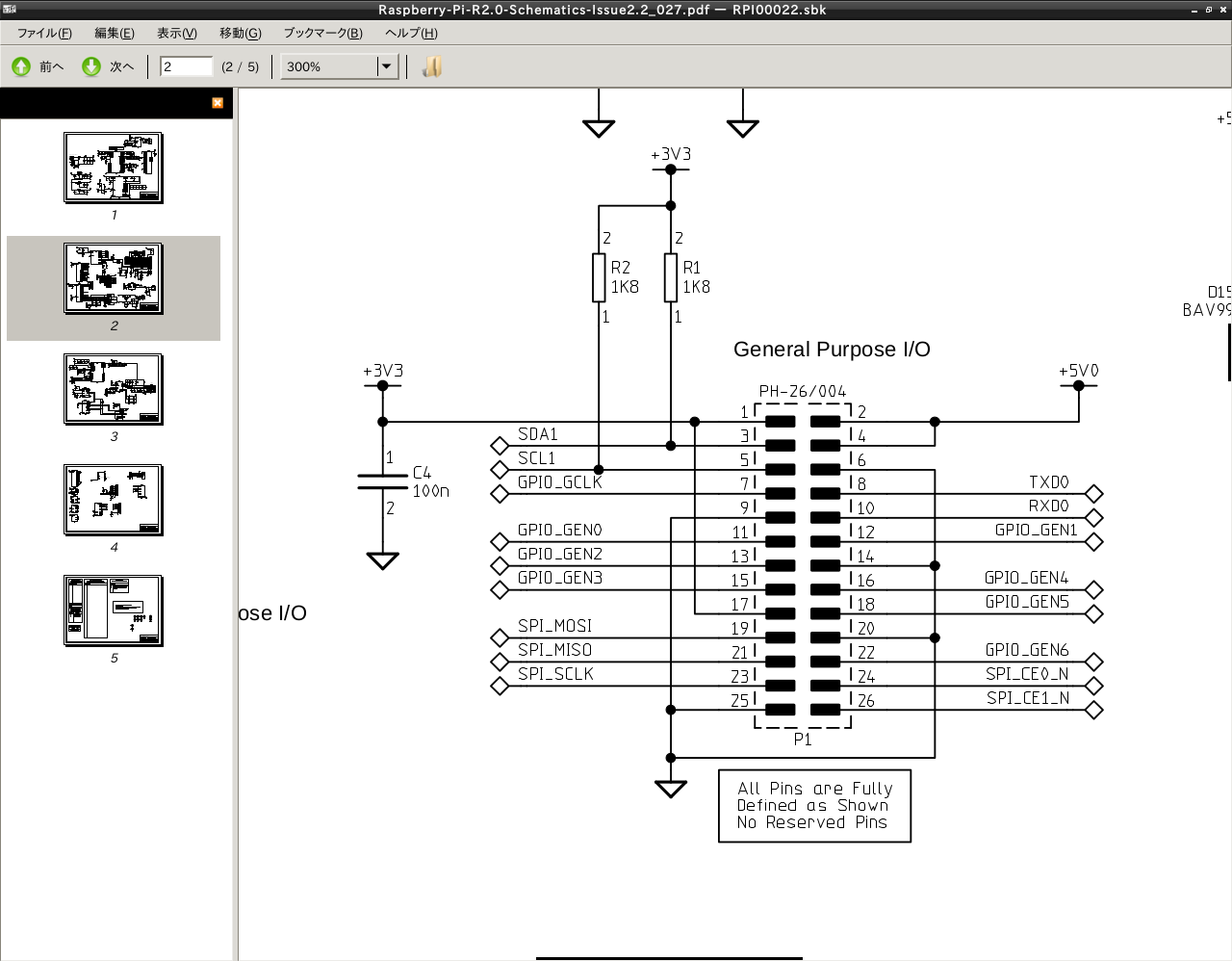Viewport: 1232px width, 961px height.
Task: Click the 300% zoom text field
Action: (x=329, y=66)
